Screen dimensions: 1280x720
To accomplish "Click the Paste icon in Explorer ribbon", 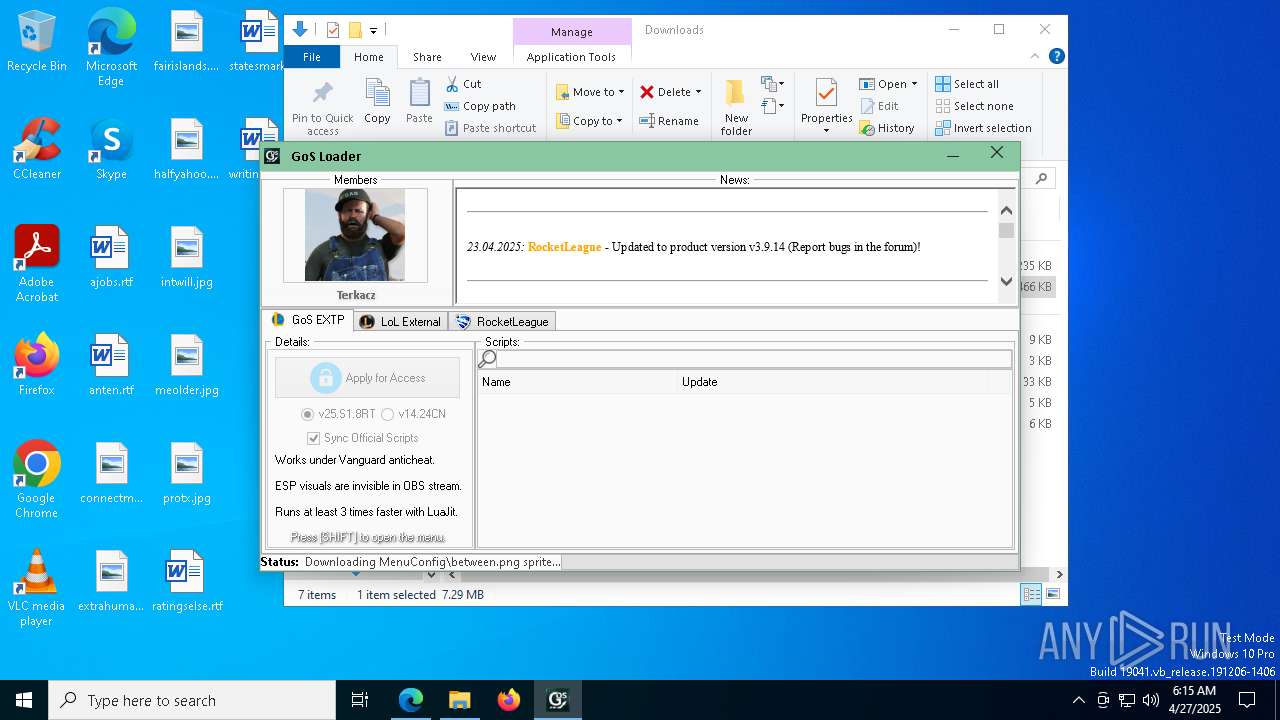I will 419,102.
